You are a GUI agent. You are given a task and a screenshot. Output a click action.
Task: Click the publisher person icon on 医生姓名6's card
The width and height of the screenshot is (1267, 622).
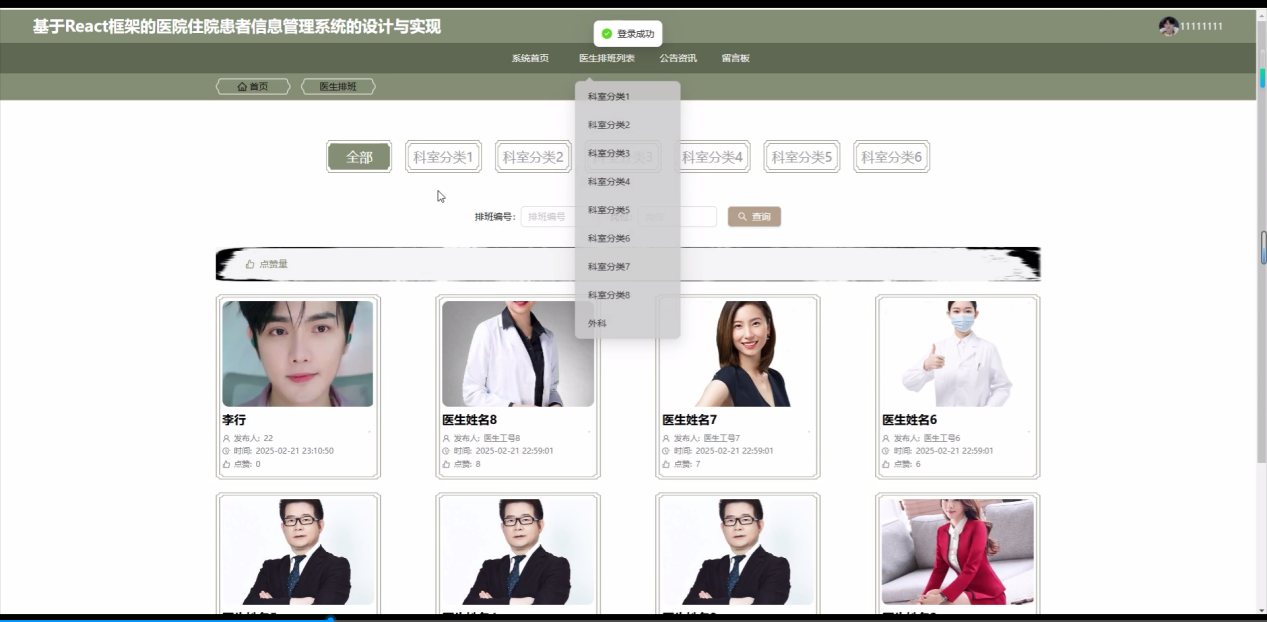click(x=886, y=438)
